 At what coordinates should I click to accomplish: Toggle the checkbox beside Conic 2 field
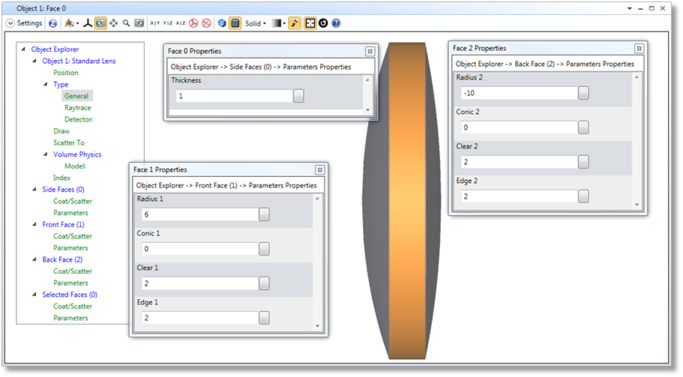click(x=583, y=127)
